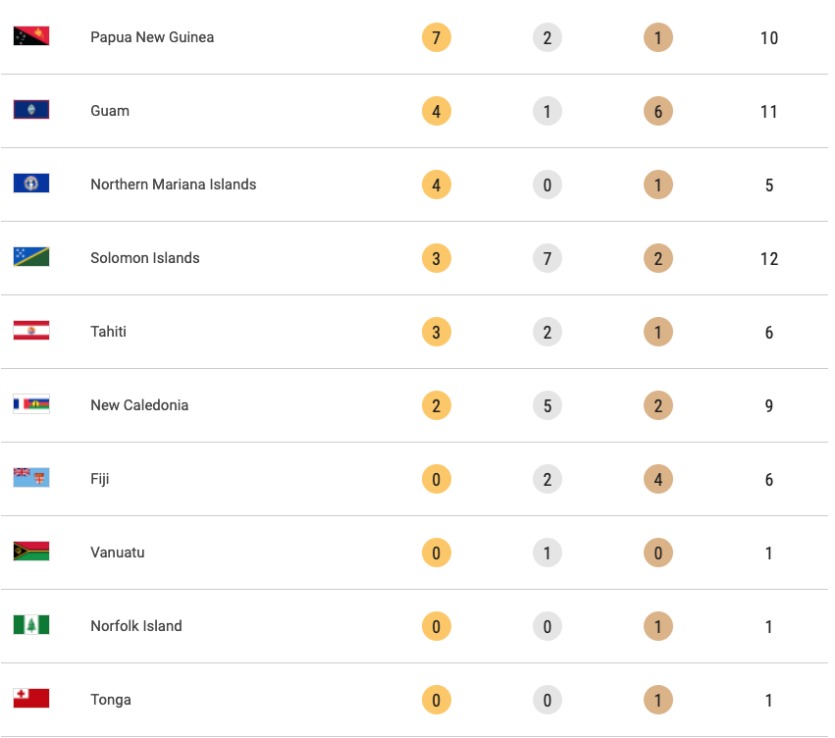Click the Solomon Islands flag icon
The image size is (835, 738).
(x=31, y=257)
